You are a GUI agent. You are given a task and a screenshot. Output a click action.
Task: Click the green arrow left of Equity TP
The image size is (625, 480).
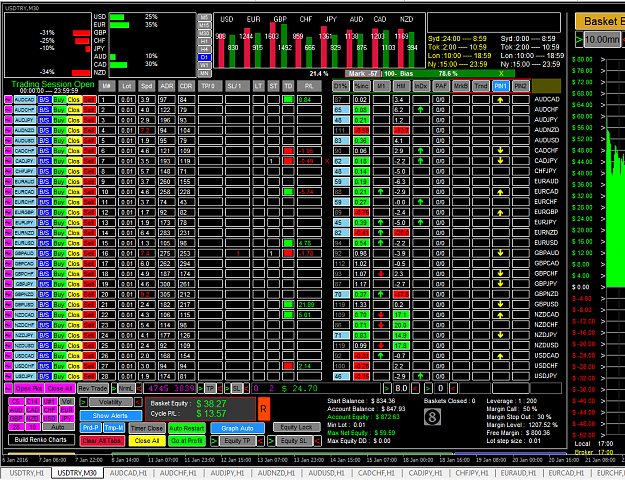214,441
